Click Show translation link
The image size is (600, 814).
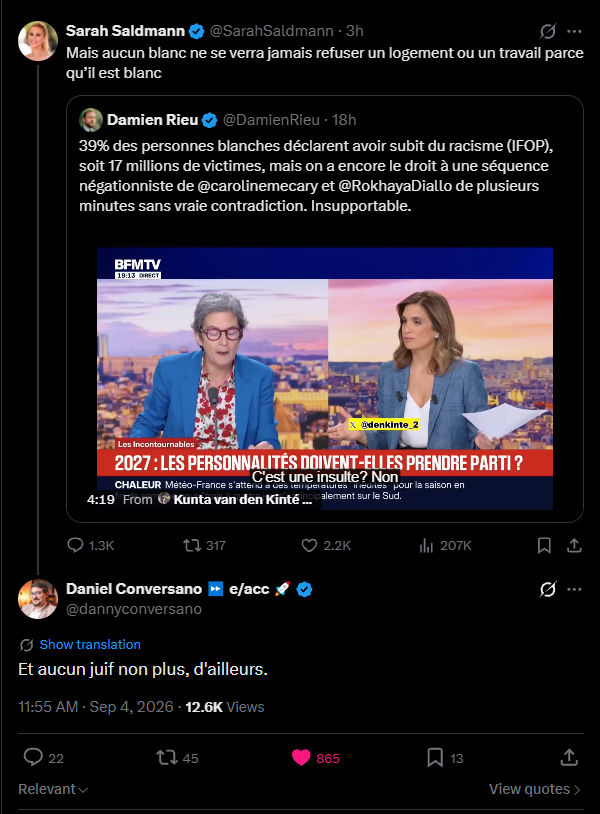pos(90,644)
